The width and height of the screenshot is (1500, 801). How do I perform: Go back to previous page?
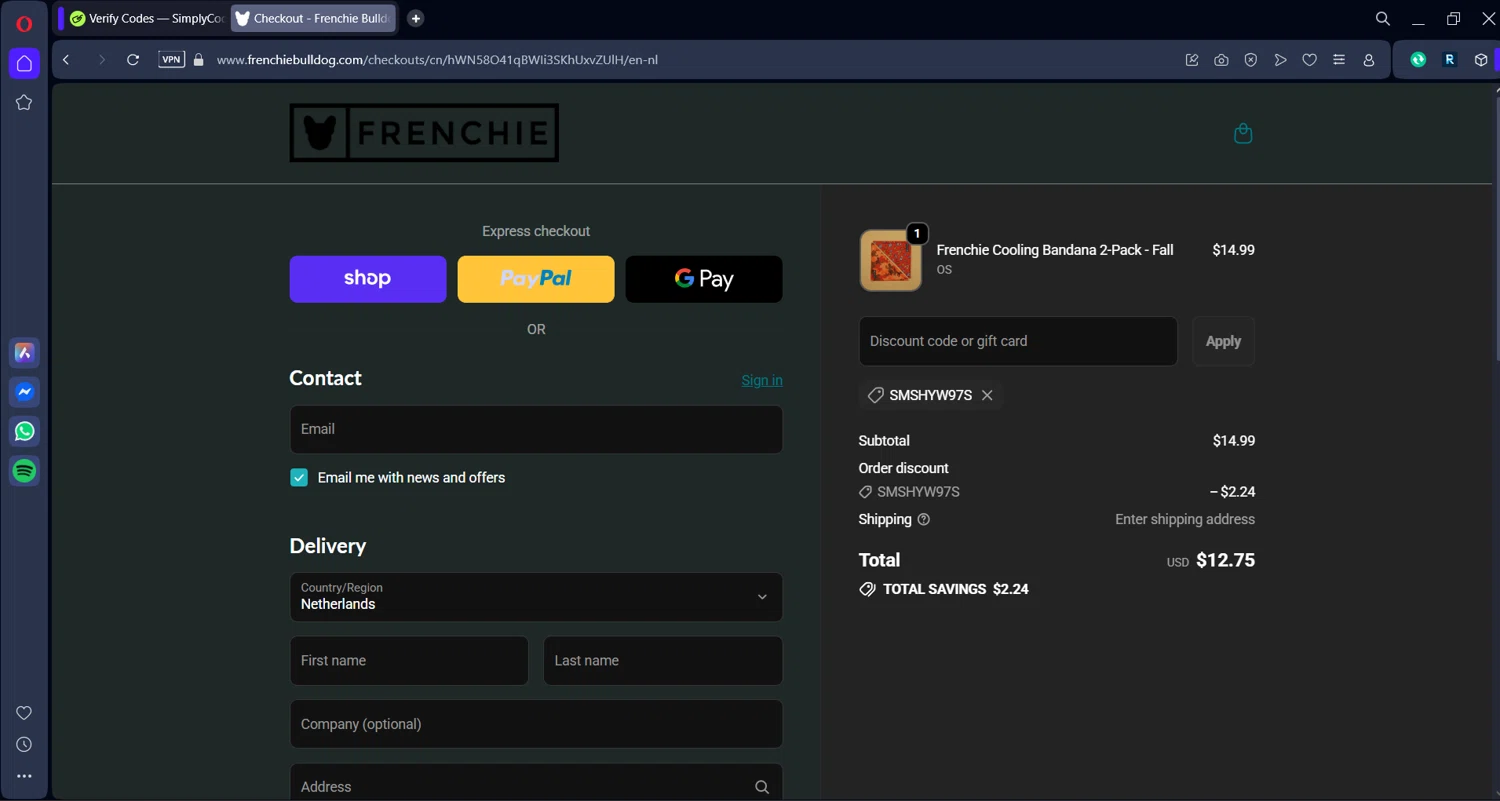66,60
